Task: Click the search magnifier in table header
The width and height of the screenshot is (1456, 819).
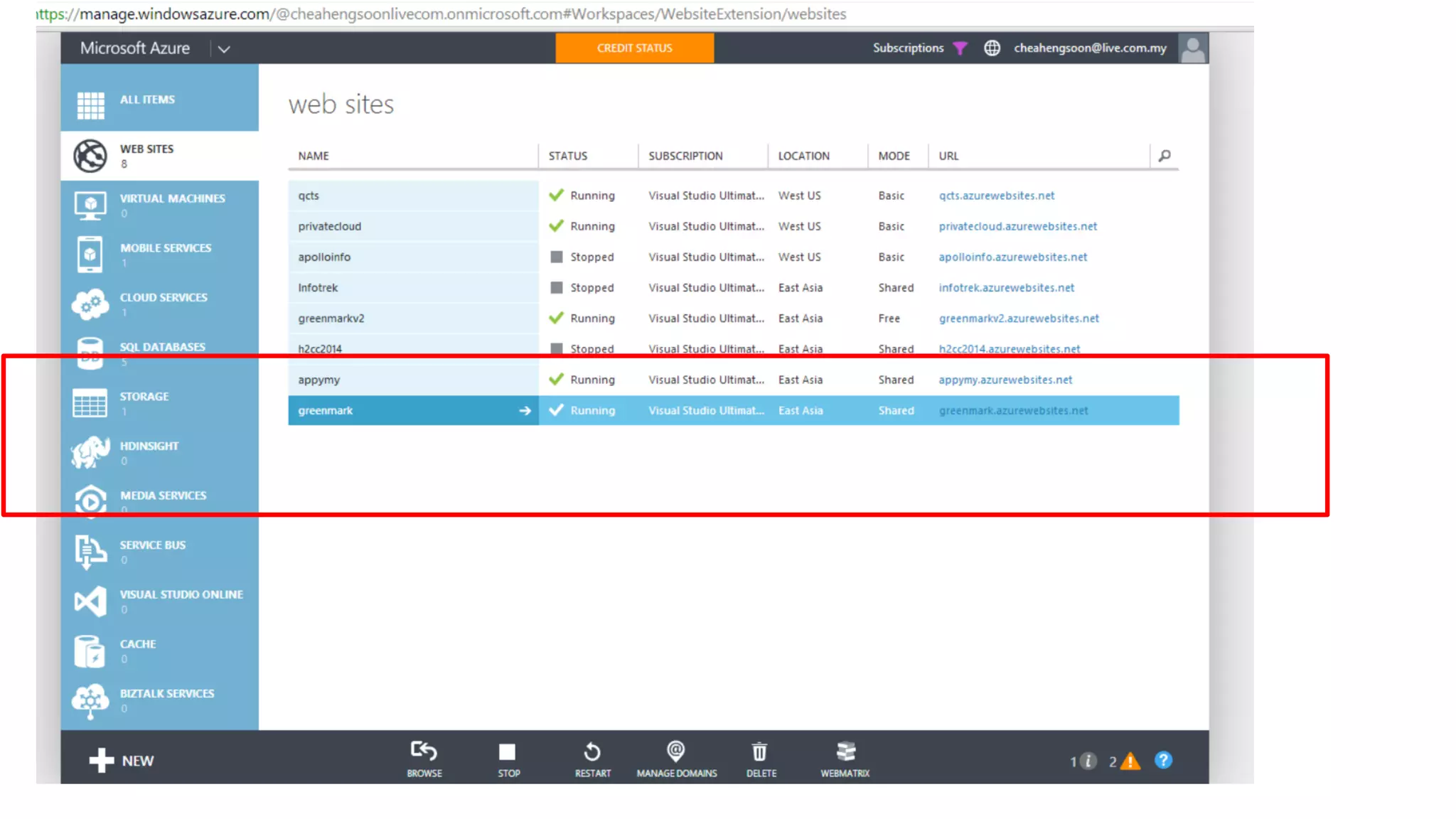Action: (x=1165, y=156)
